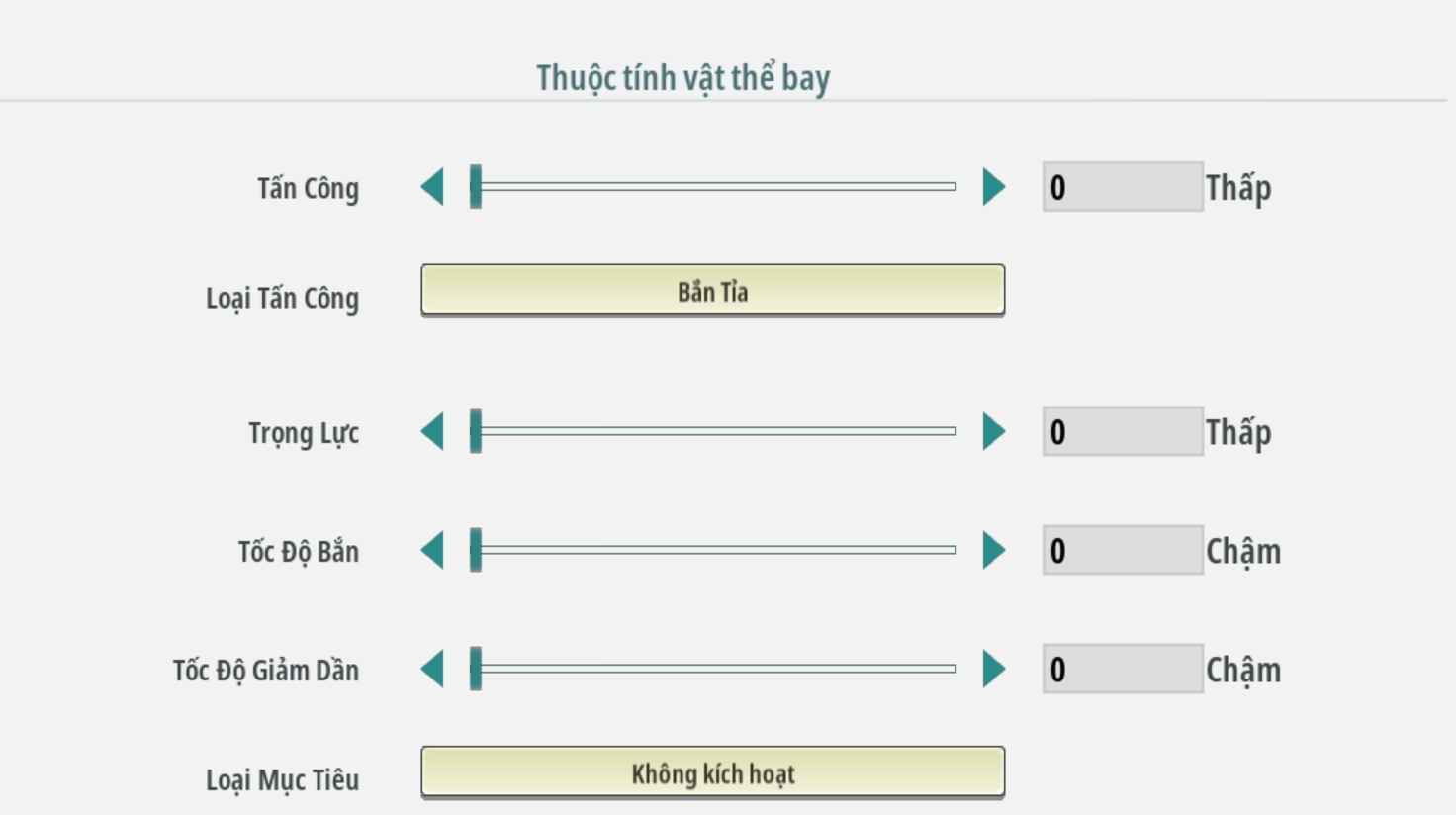Click the Loại Tấn Công label
The height and width of the screenshot is (815, 1456).
(x=282, y=298)
